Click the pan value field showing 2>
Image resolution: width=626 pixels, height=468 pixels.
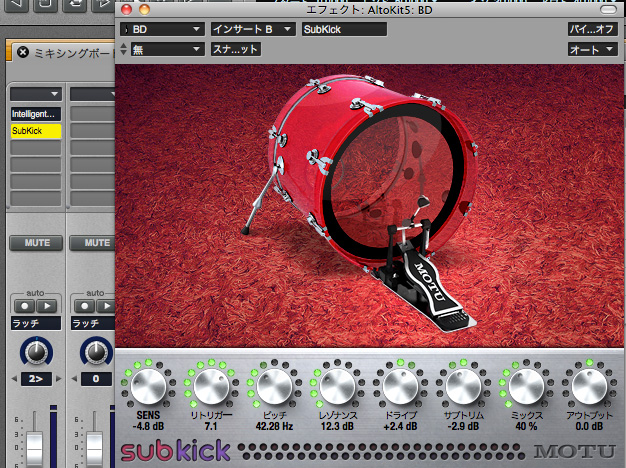click(x=36, y=379)
